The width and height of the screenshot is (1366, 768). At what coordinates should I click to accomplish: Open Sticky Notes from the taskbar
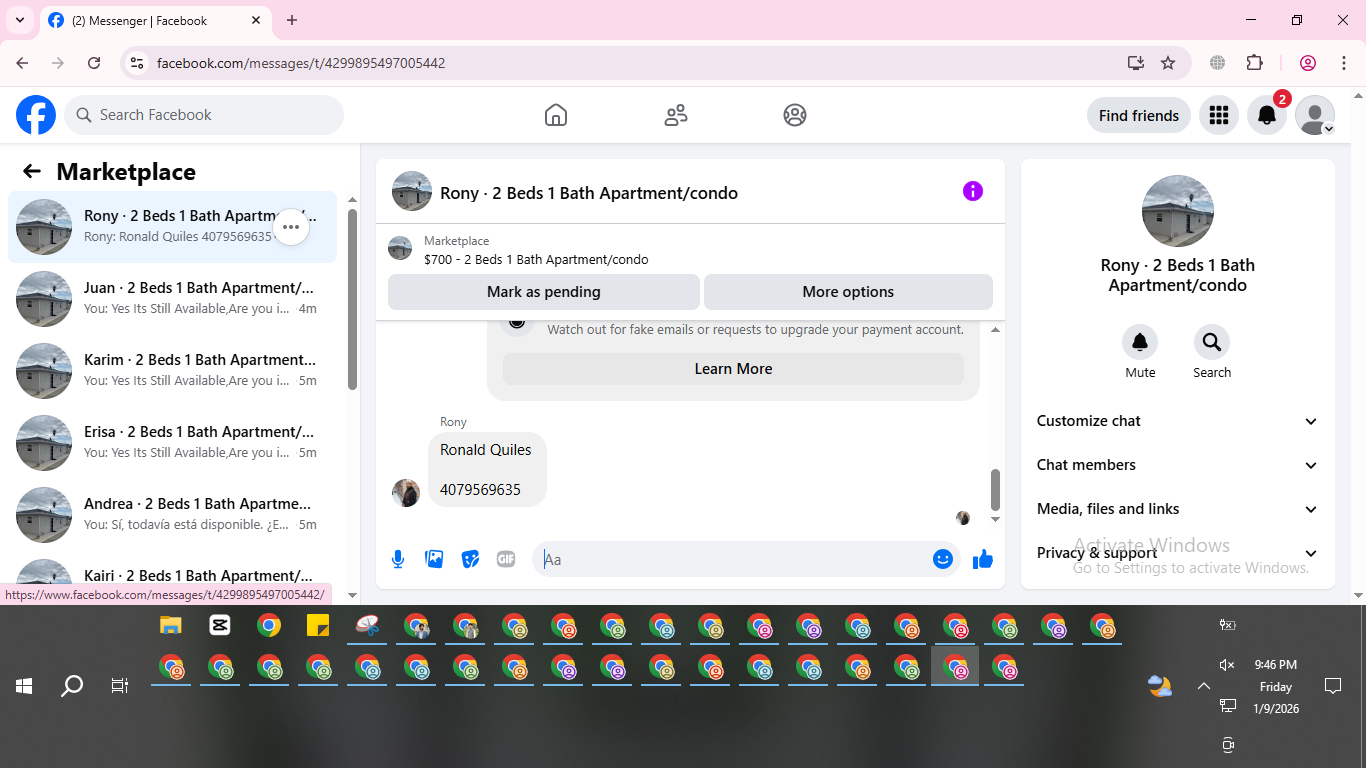tap(318, 626)
